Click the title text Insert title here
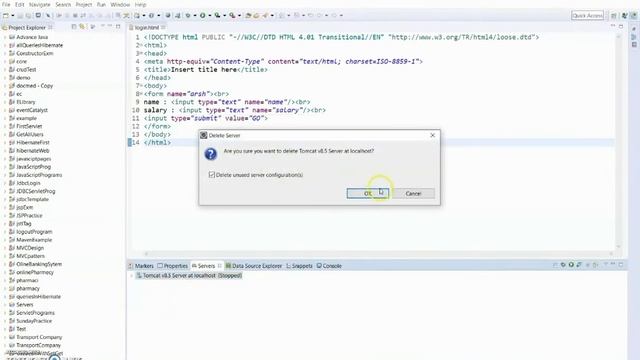 click(x=204, y=70)
